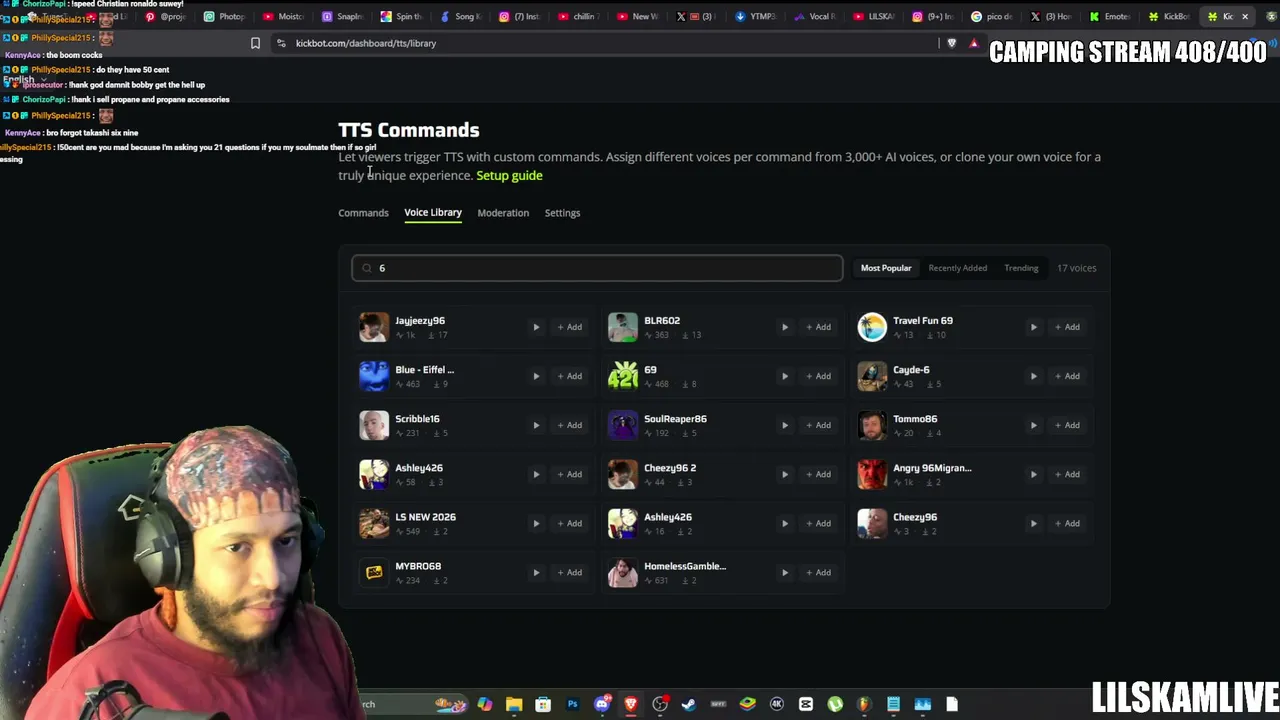
Task: Add the LS NEW 2026 voice
Action: pos(569,523)
